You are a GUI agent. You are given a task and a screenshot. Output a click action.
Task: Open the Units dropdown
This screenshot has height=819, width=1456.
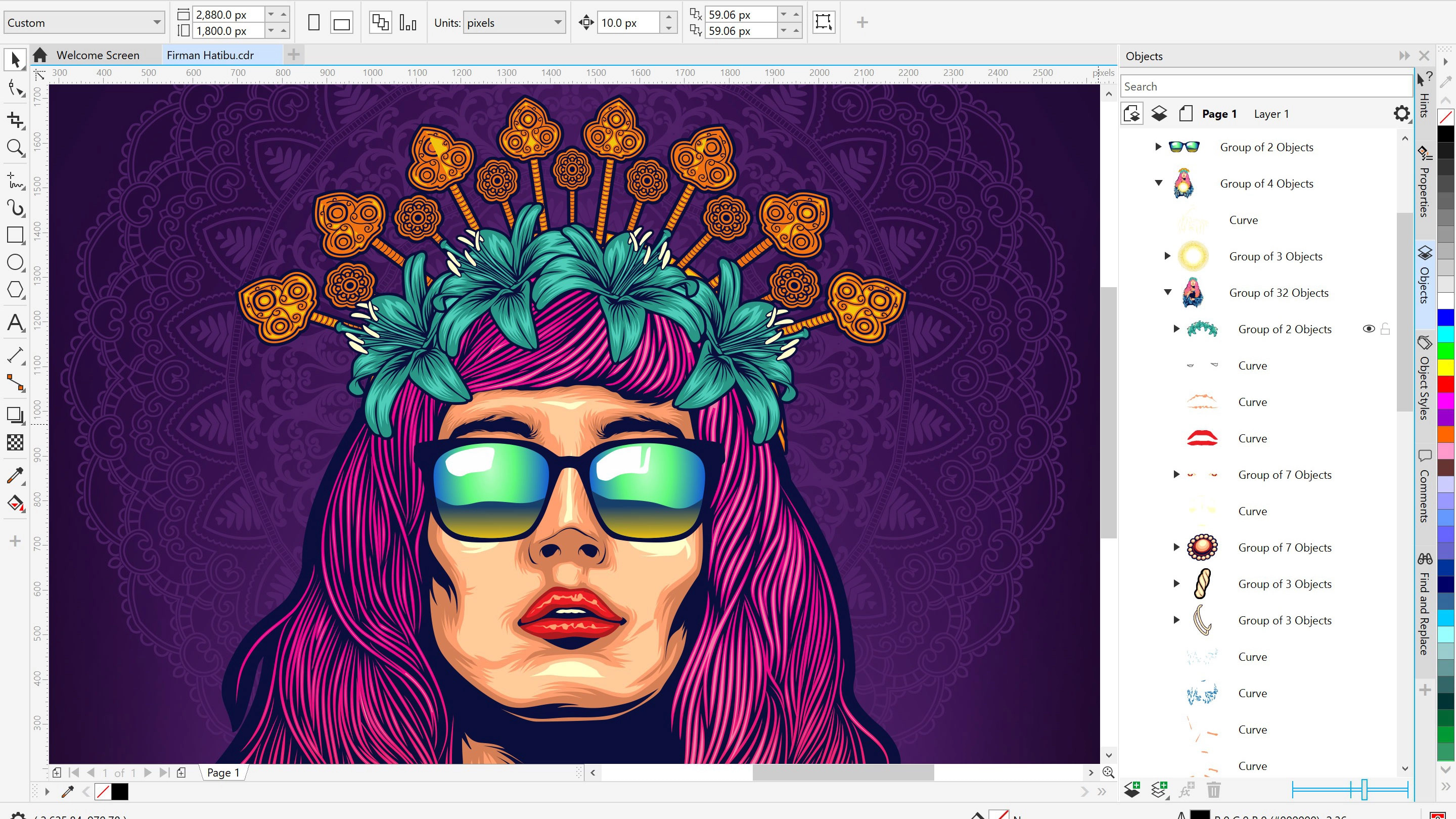tap(557, 23)
